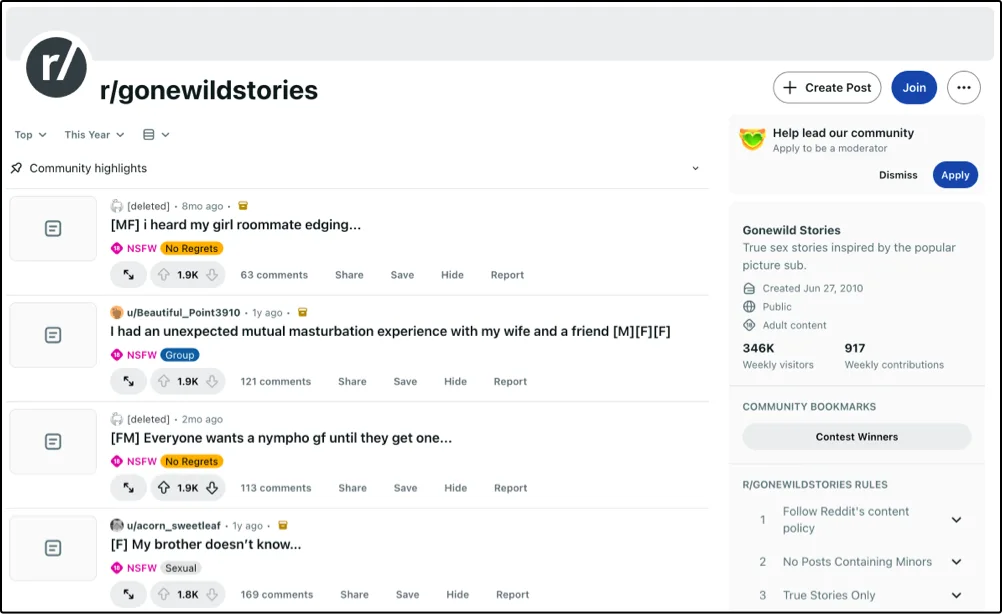Expand the "No Posts Containing Minors" rule
Screen dimensions: 1002x614
point(956,562)
